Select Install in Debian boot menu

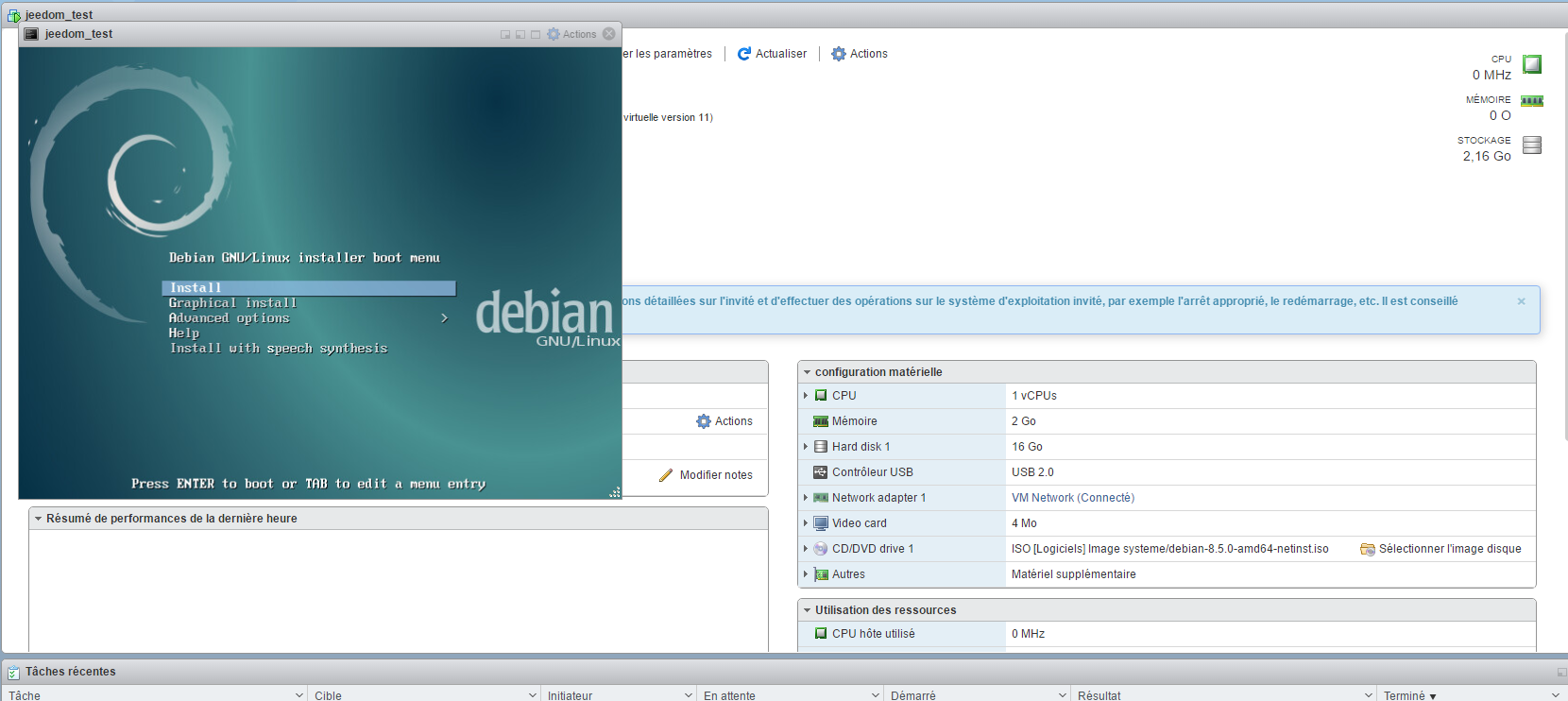click(309, 288)
